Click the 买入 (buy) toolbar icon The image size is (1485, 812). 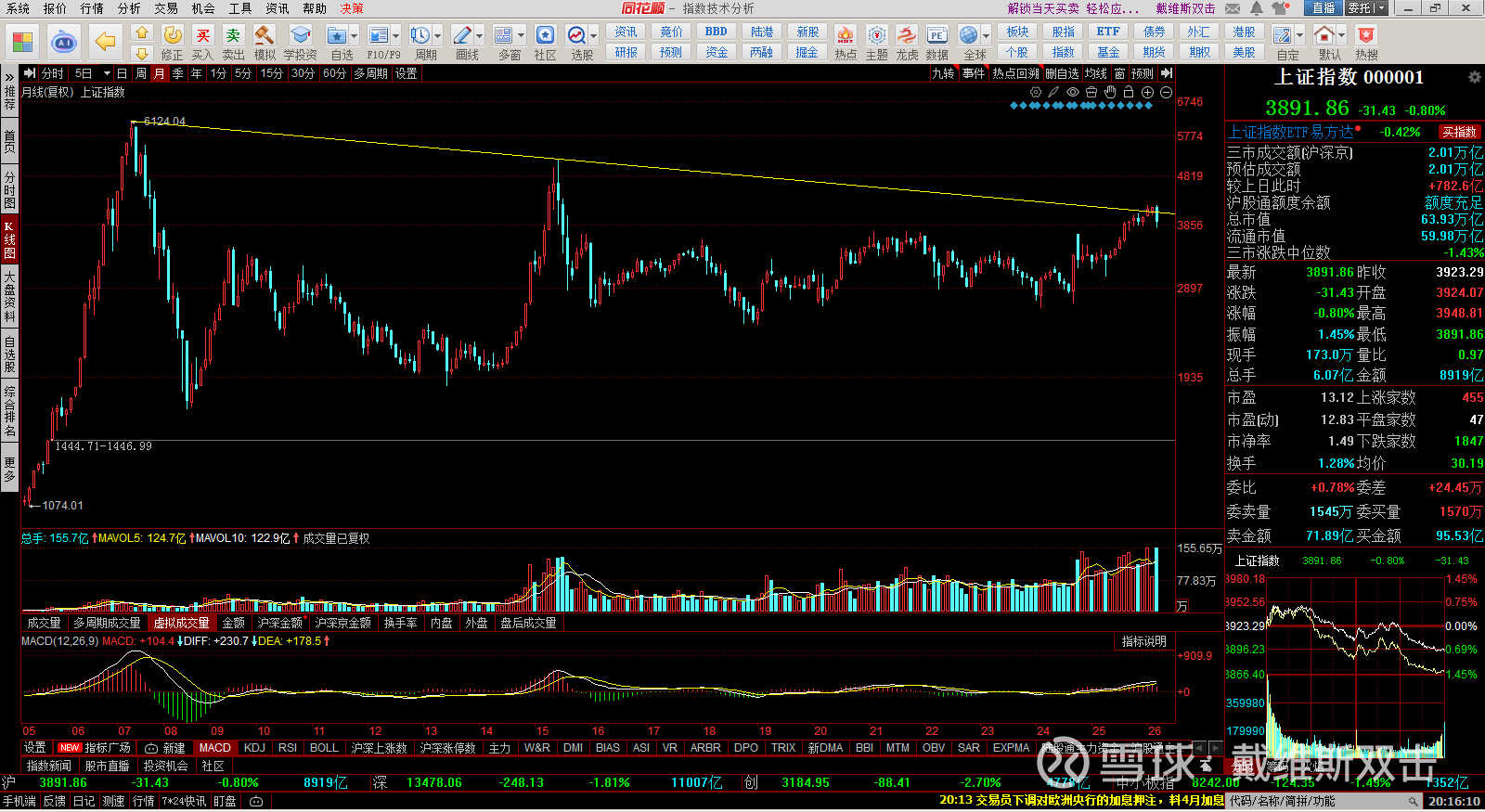pyautogui.click(x=202, y=42)
